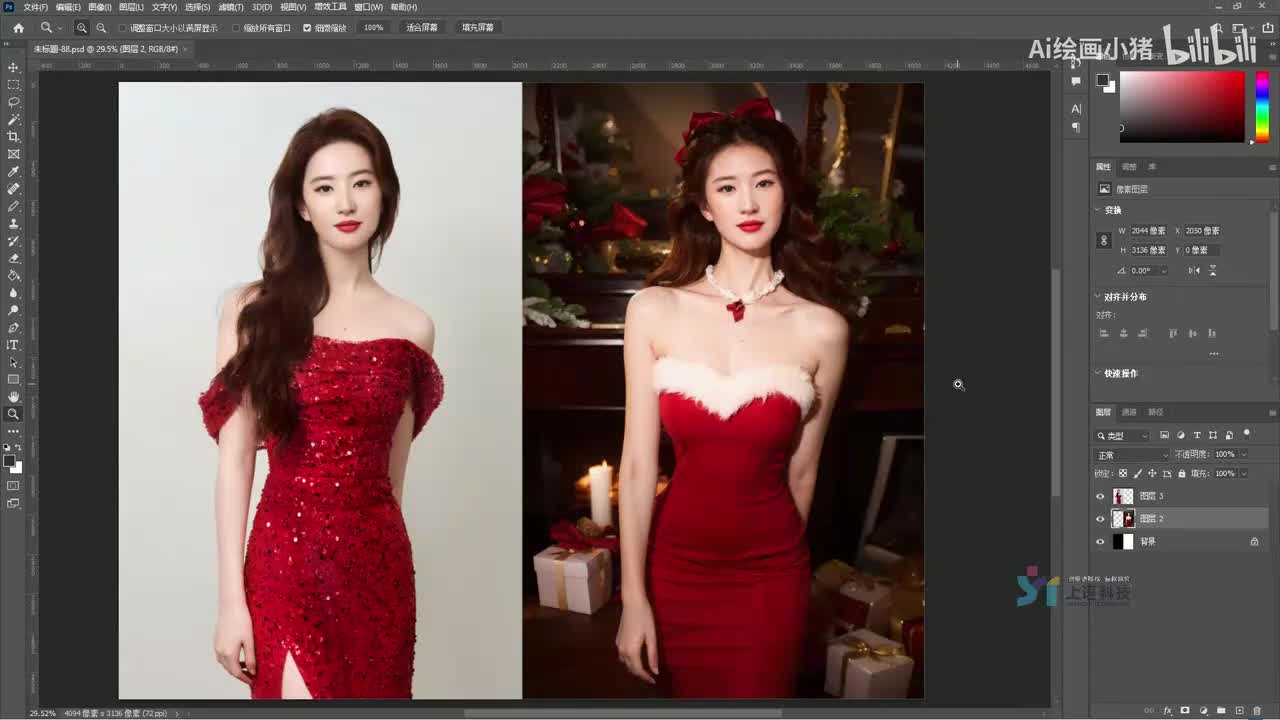Select the Dodge tool
This screenshot has height=720, width=1280.
pos(13,310)
